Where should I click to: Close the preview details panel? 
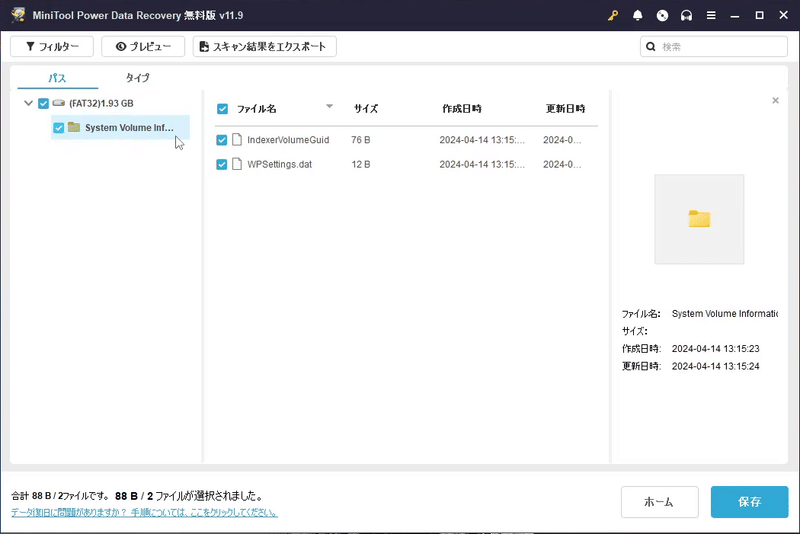(776, 100)
